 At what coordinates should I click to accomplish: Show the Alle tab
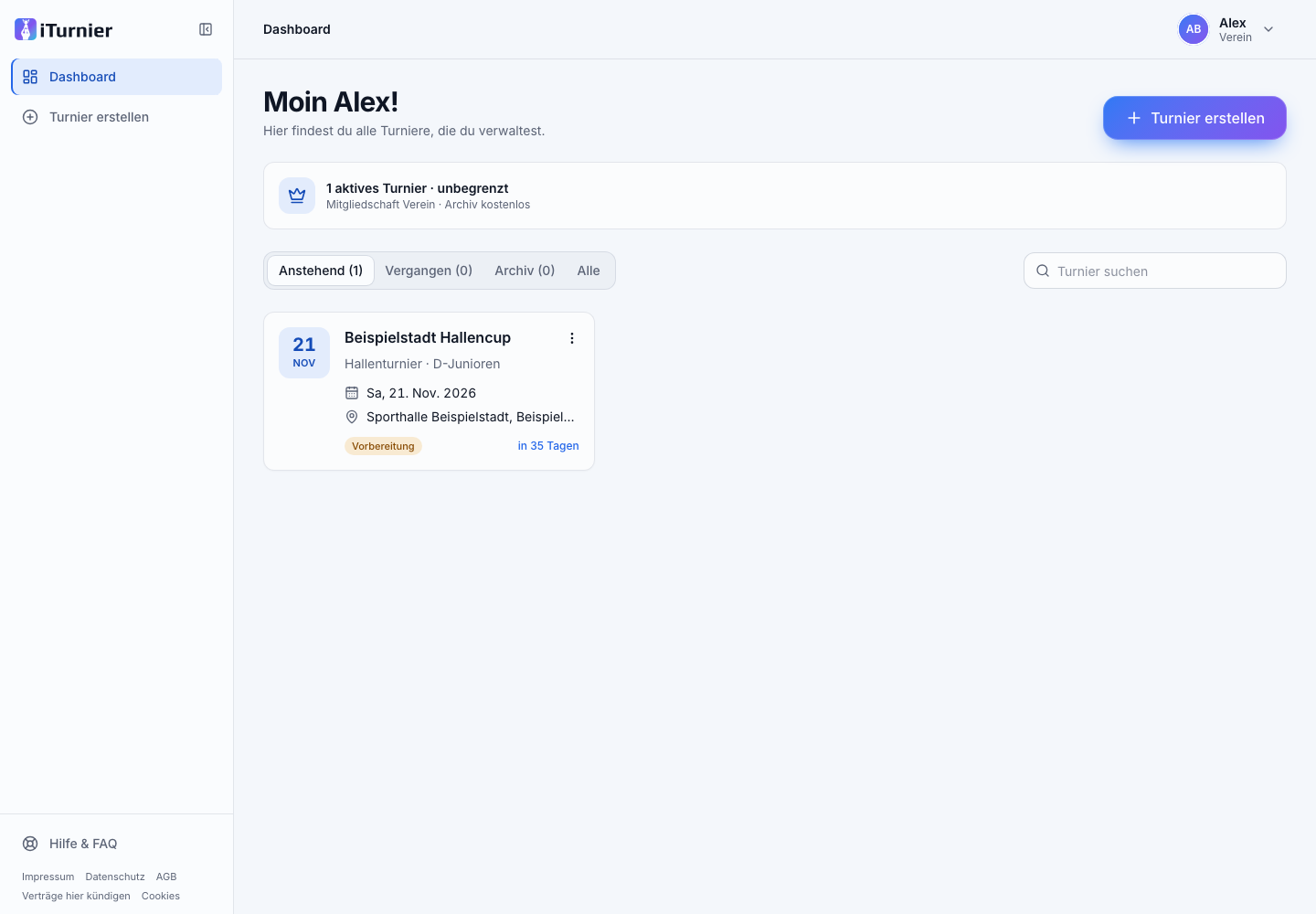tap(589, 271)
